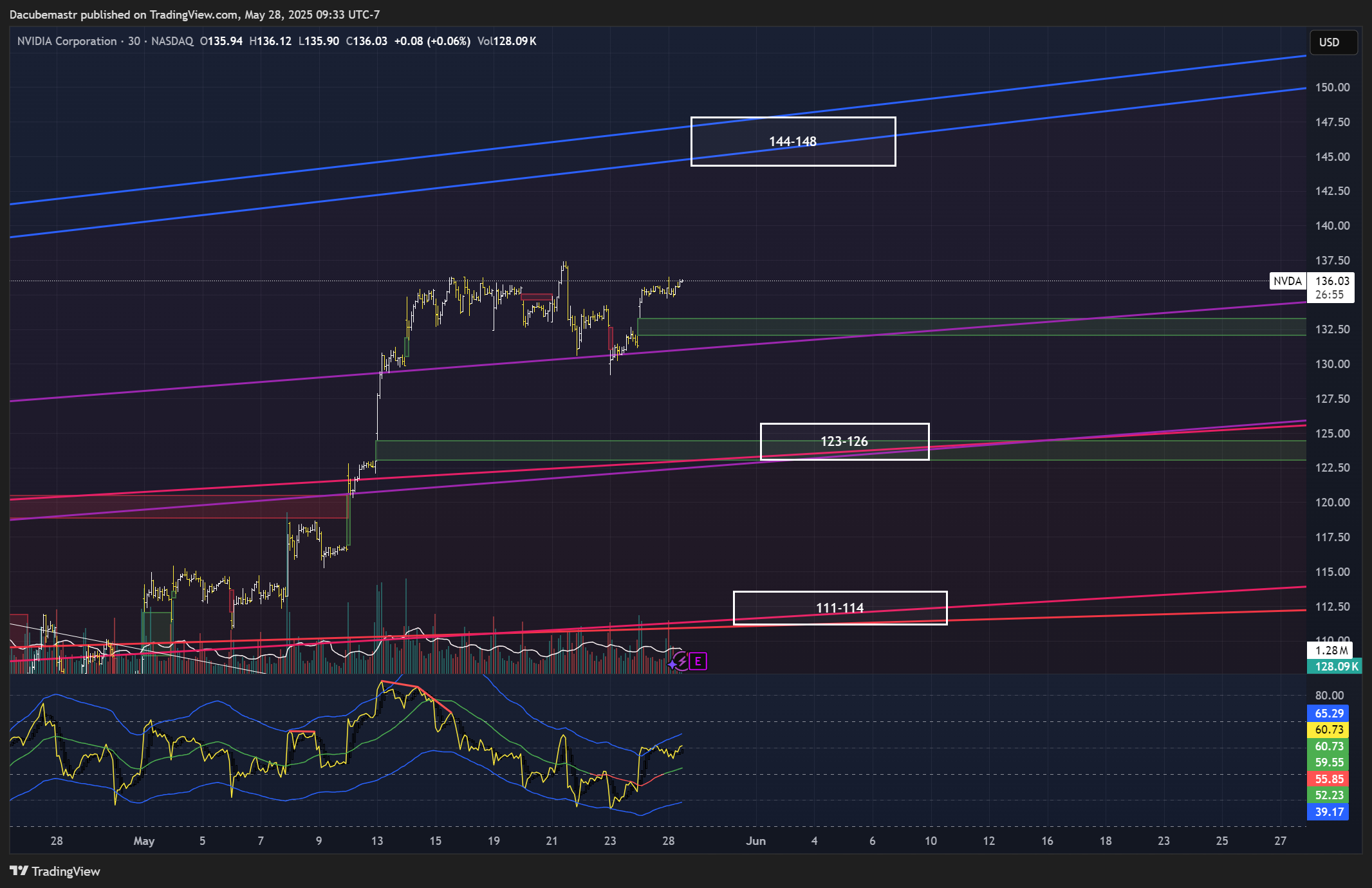The height and width of the screenshot is (888, 1372).
Task: Click the blue four-point star icon
Action: click(672, 663)
